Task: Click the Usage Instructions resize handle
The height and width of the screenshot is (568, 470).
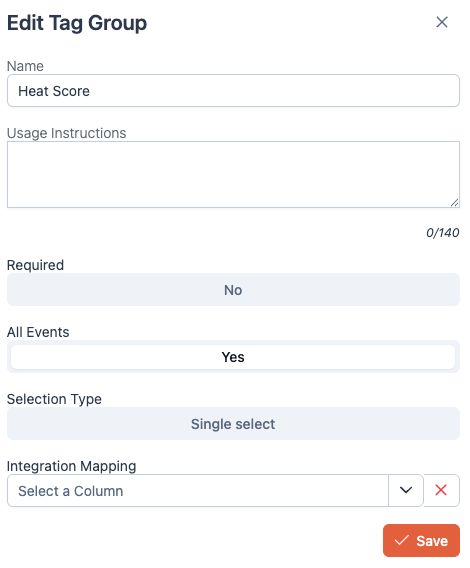Action: point(455,203)
